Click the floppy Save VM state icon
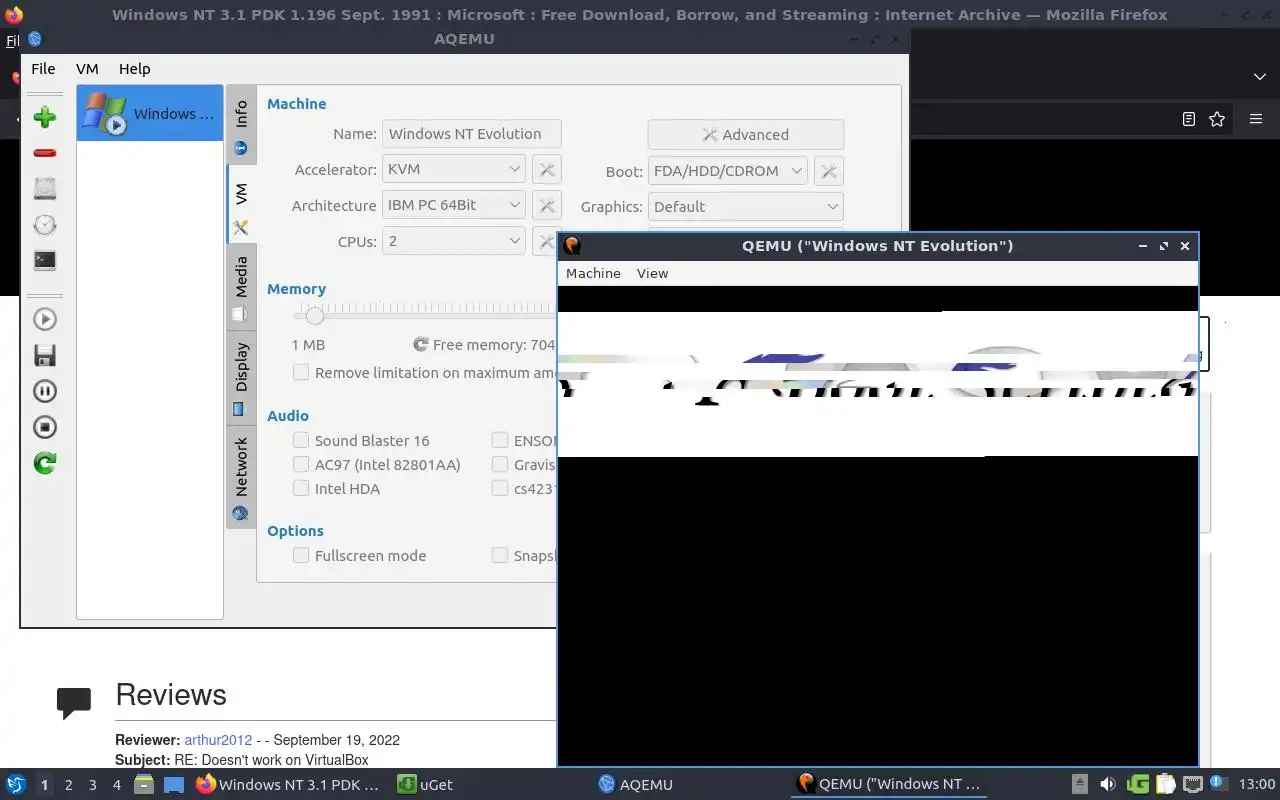1280x800 pixels. click(45, 355)
